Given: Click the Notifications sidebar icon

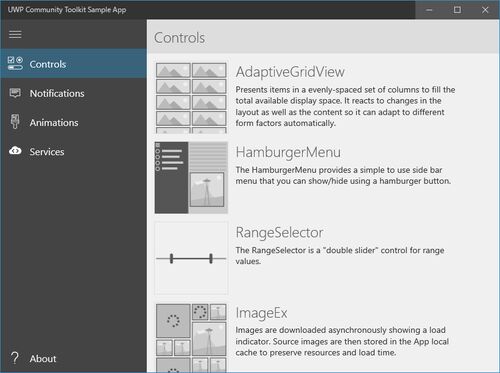Looking at the screenshot, I should coord(15,93).
